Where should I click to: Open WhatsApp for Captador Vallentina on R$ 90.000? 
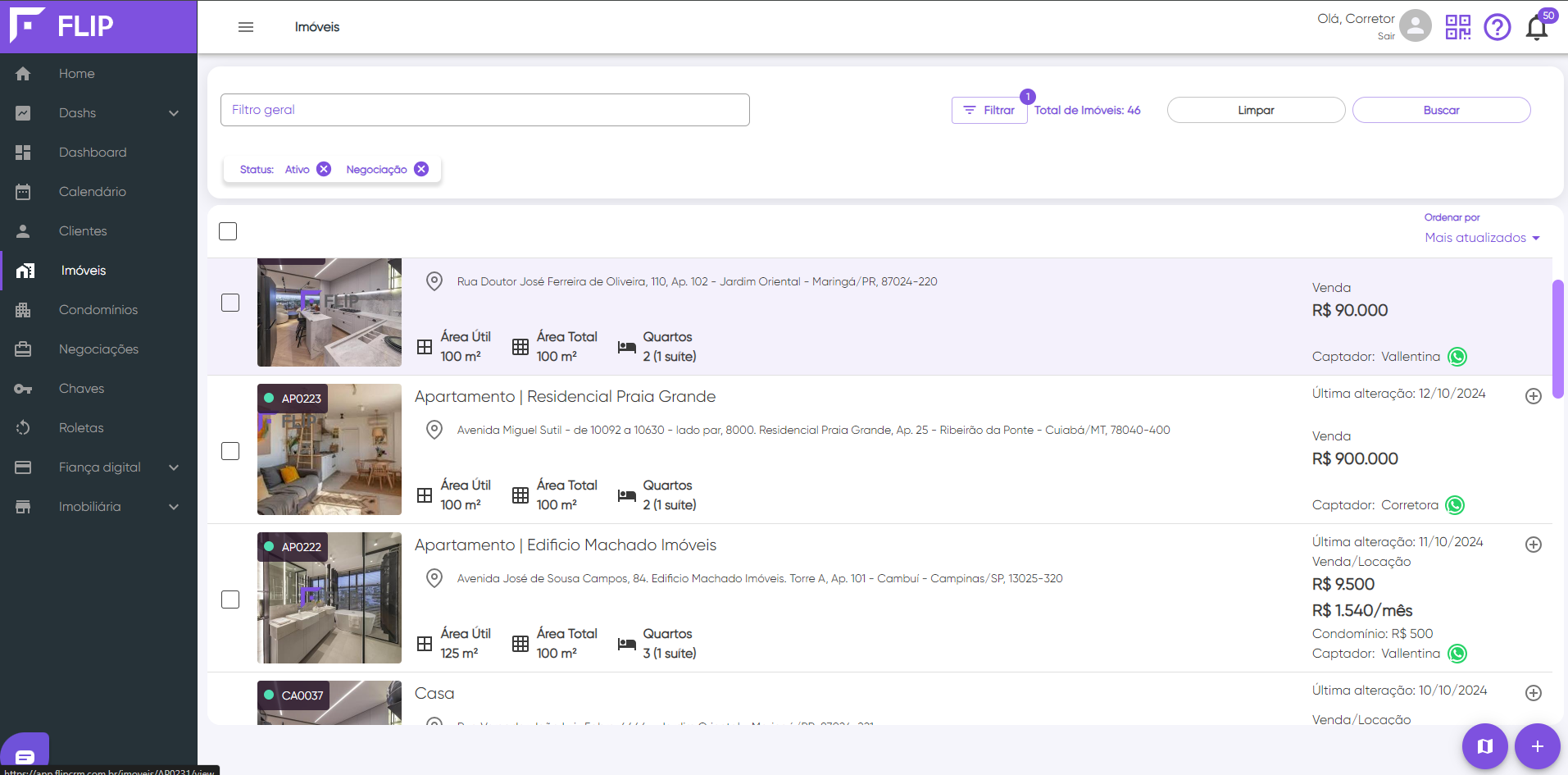coord(1457,357)
